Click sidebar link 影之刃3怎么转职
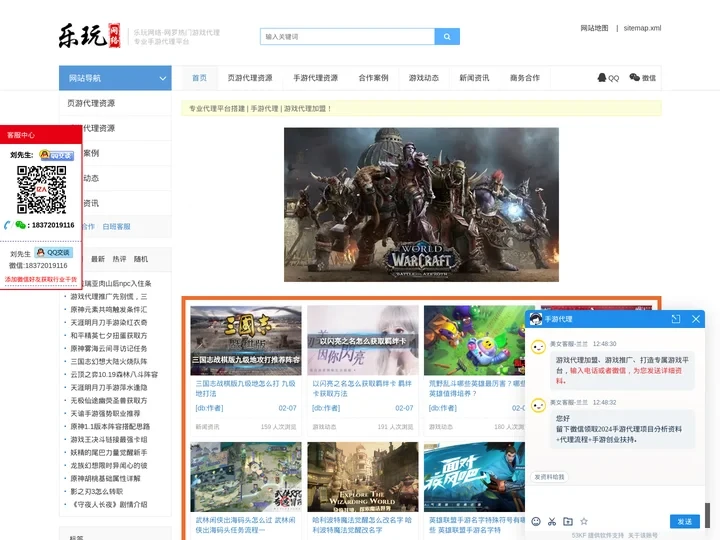 click(x=97, y=491)
